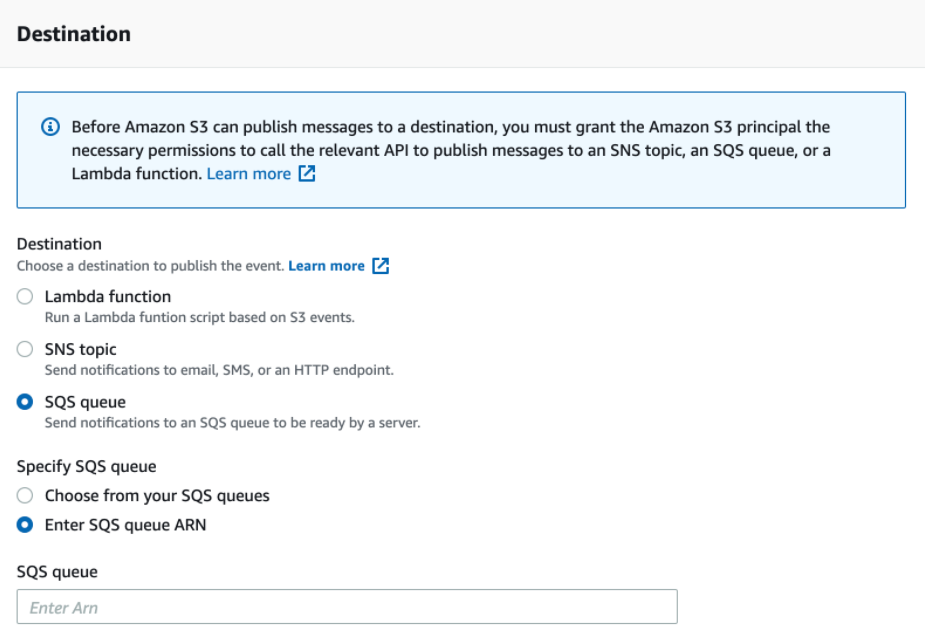The image size is (925, 632).
Task: Click the info icon in the blue banner
Action: [x=50, y=126]
